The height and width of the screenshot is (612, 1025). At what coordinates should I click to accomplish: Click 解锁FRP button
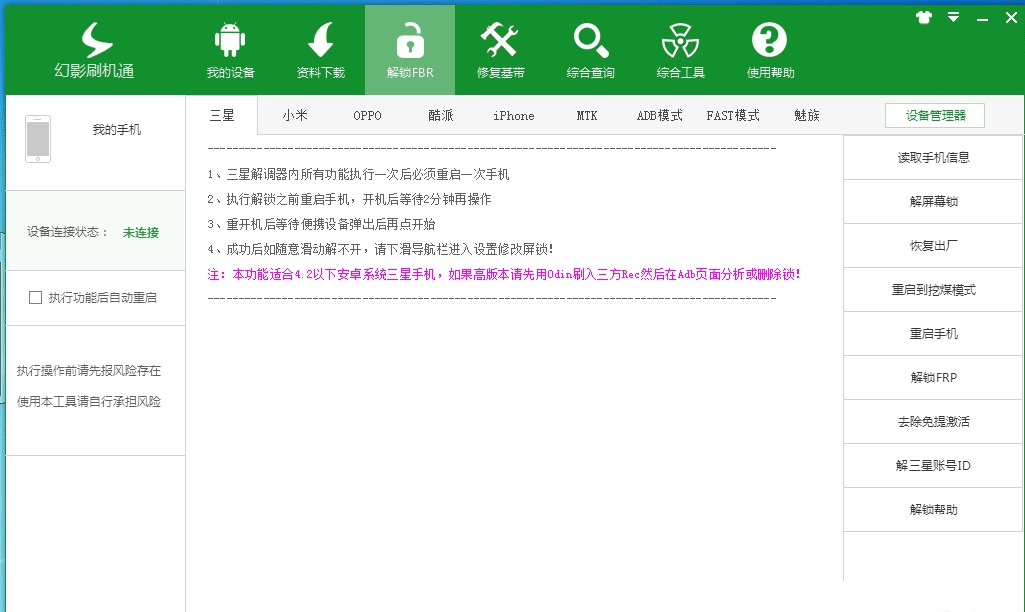933,377
